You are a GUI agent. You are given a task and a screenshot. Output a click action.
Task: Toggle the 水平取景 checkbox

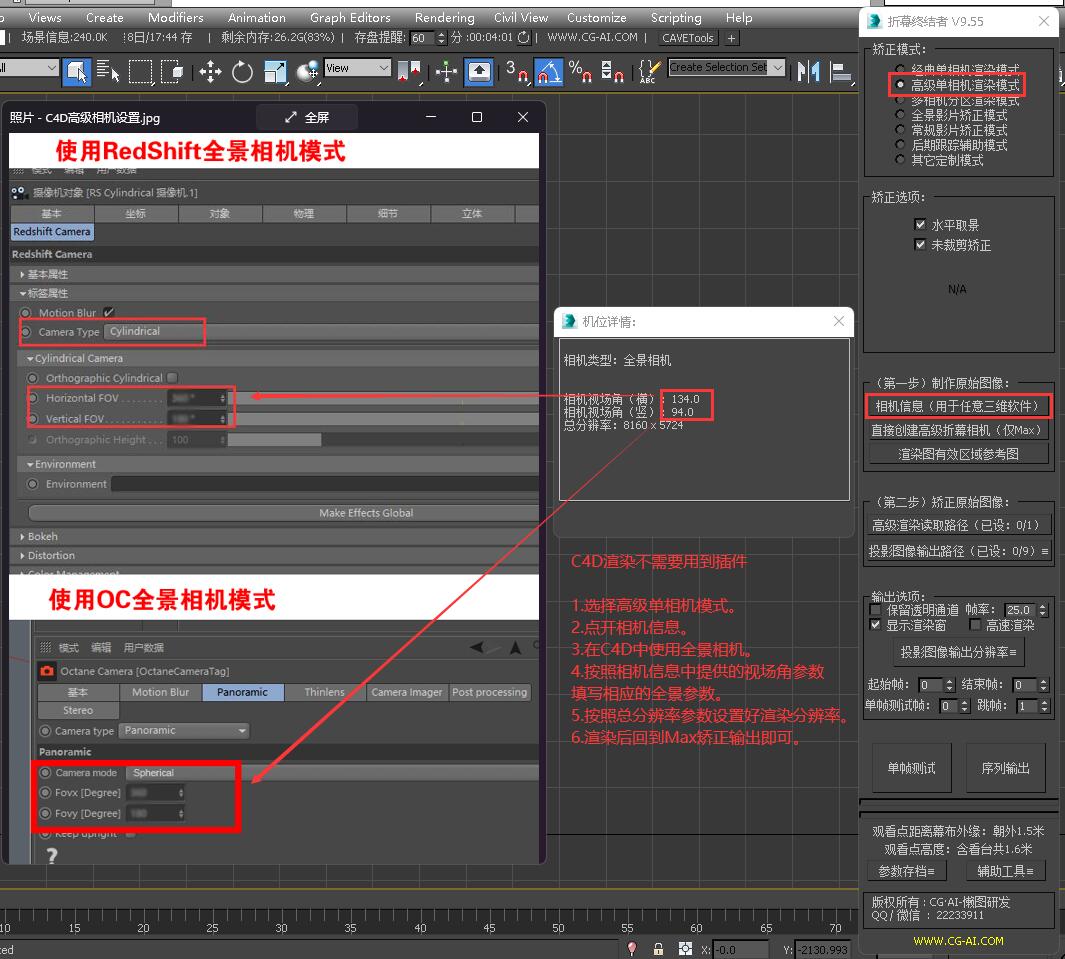(x=920, y=224)
